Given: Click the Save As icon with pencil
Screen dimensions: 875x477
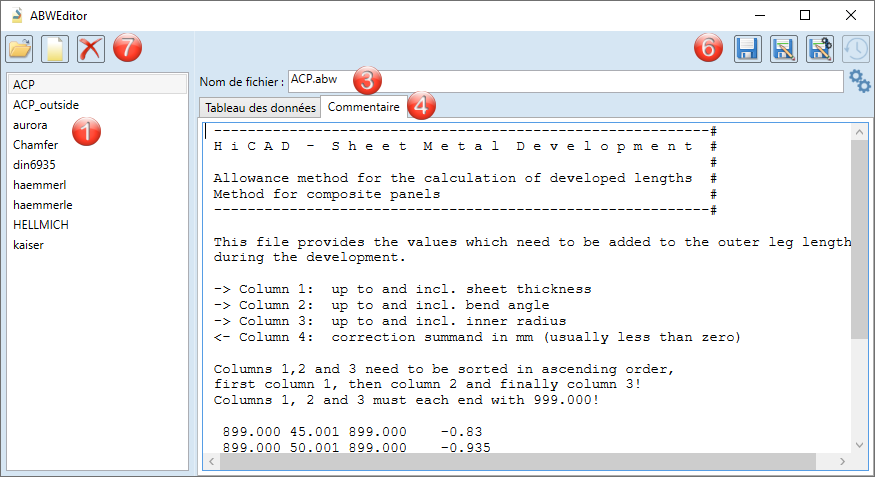Looking at the screenshot, I should point(784,49).
